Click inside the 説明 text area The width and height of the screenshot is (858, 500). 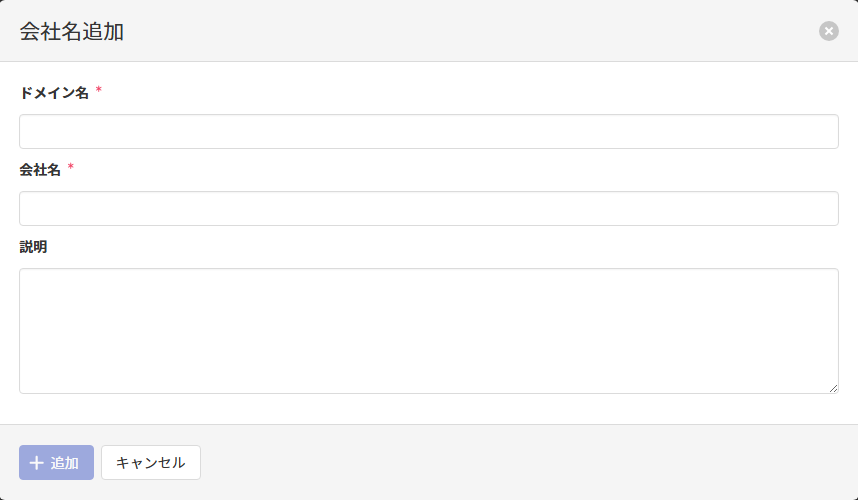428,331
